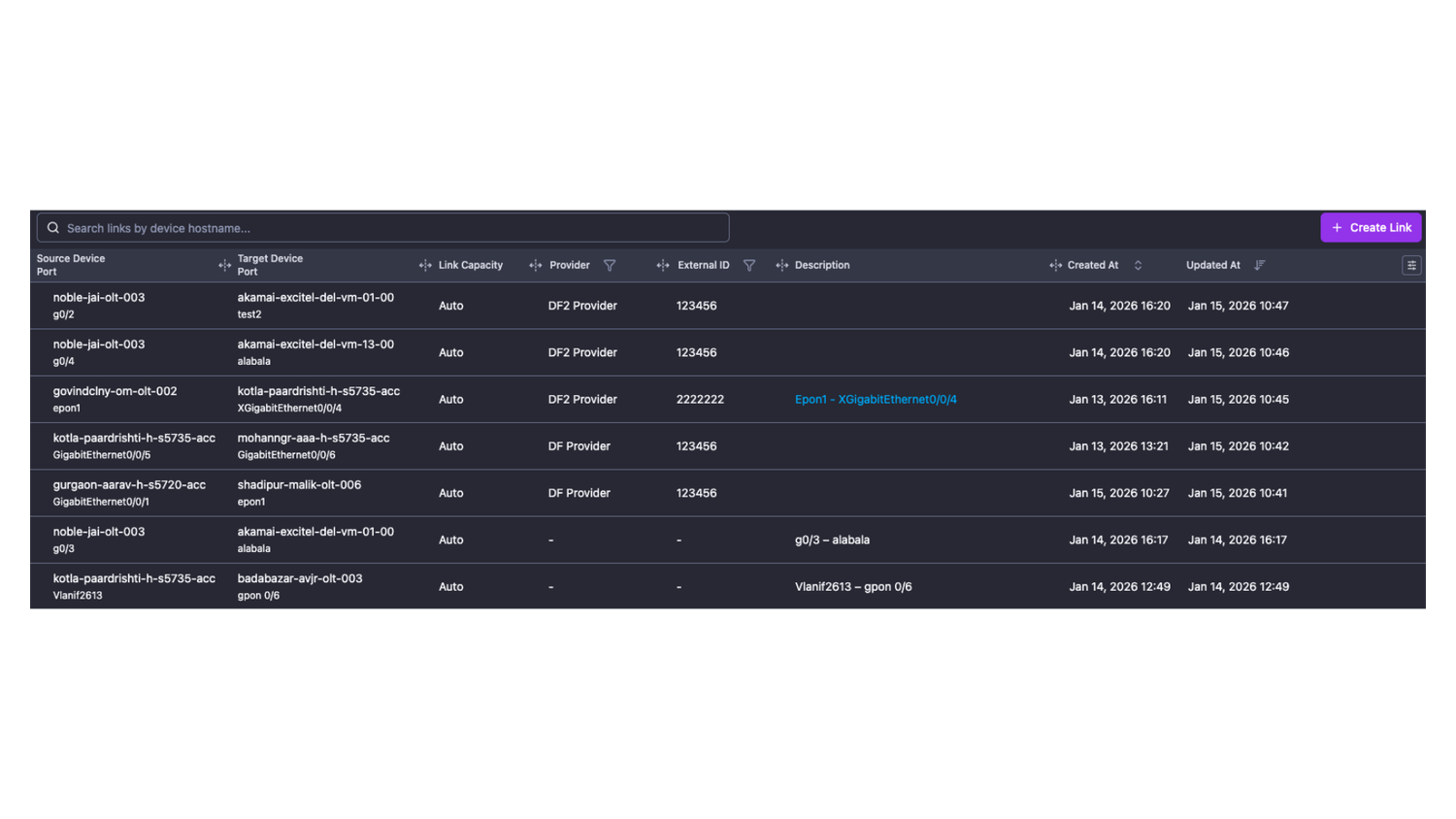Click the Provider column header label
This screenshot has width=1456, height=819.
click(570, 265)
